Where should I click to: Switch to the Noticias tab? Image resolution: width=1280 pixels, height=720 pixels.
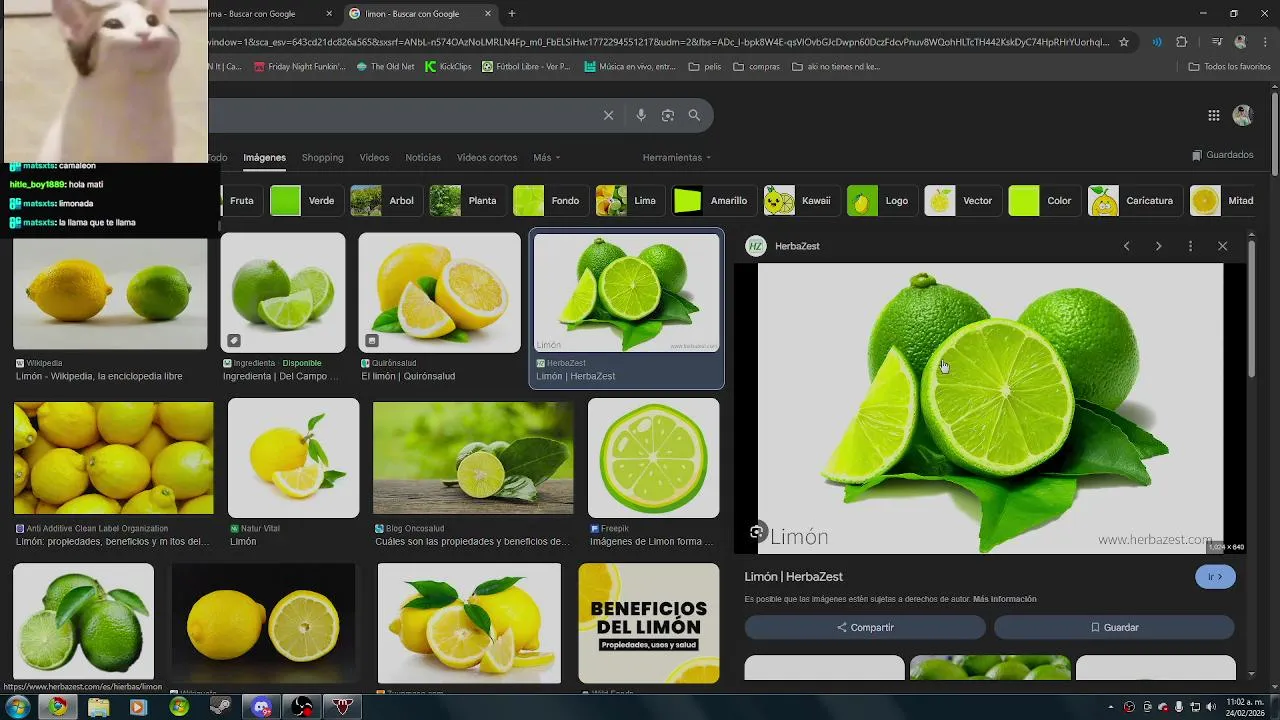423,158
